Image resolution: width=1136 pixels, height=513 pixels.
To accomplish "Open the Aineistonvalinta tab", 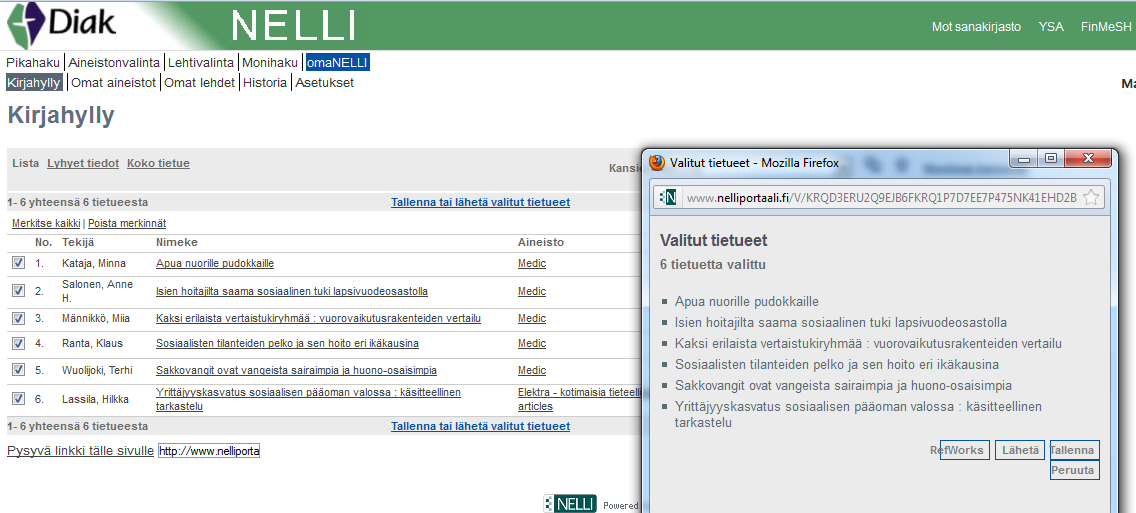I will tap(114, 63).
